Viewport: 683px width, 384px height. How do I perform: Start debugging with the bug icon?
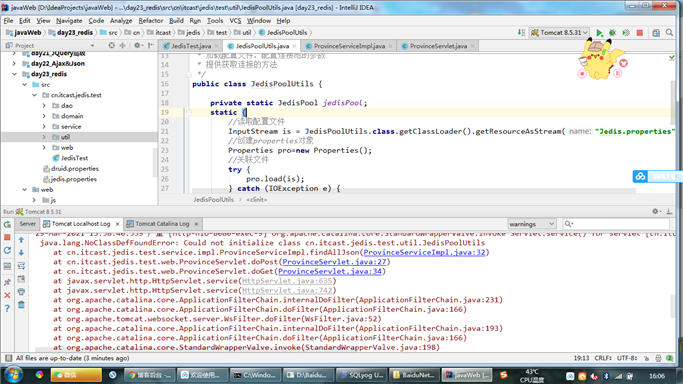[x=612, y=33]
